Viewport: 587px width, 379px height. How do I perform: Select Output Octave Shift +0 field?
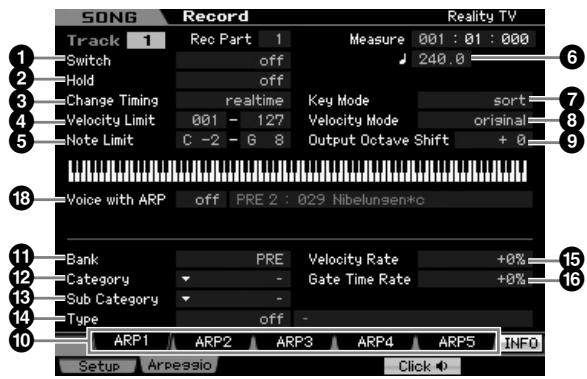point(493,140)
